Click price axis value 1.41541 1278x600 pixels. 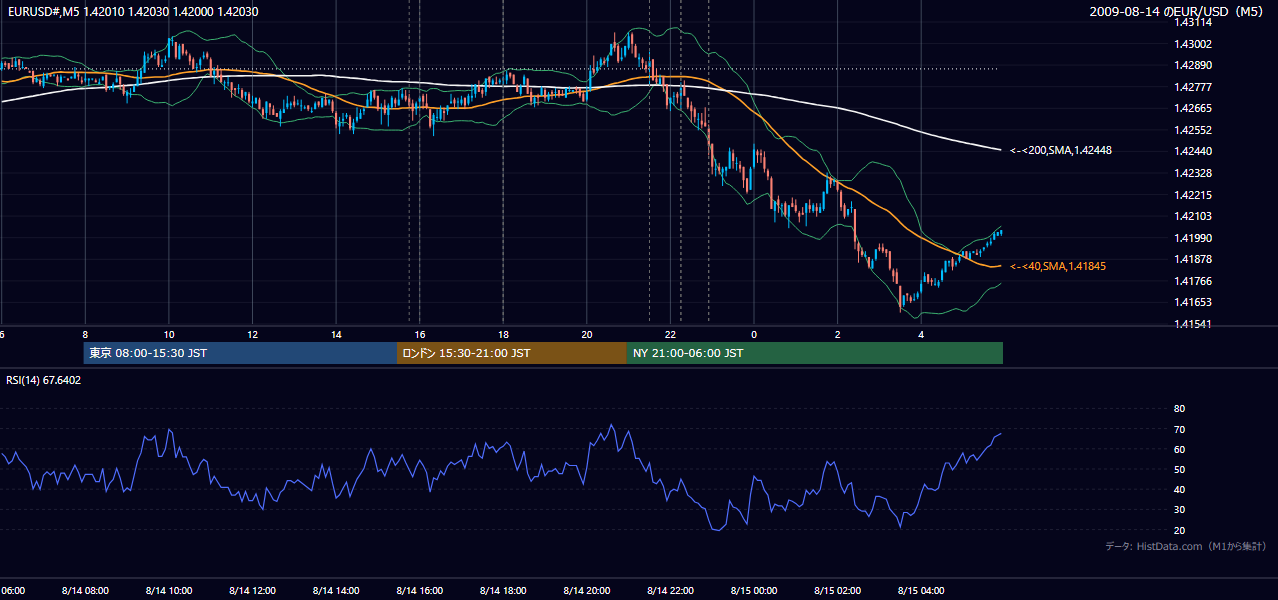[1192, 324]
